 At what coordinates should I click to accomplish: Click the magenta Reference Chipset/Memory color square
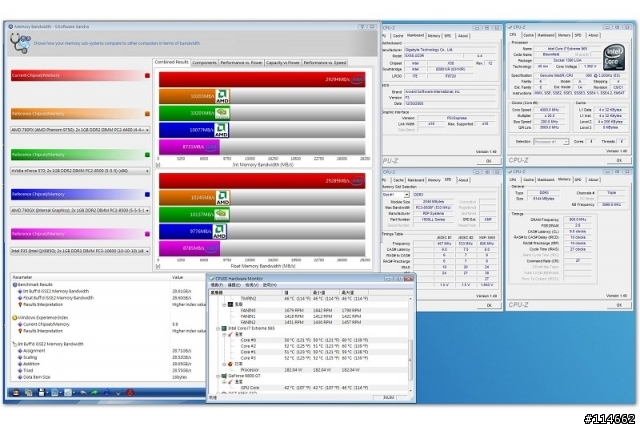click(x=147, y=234)
